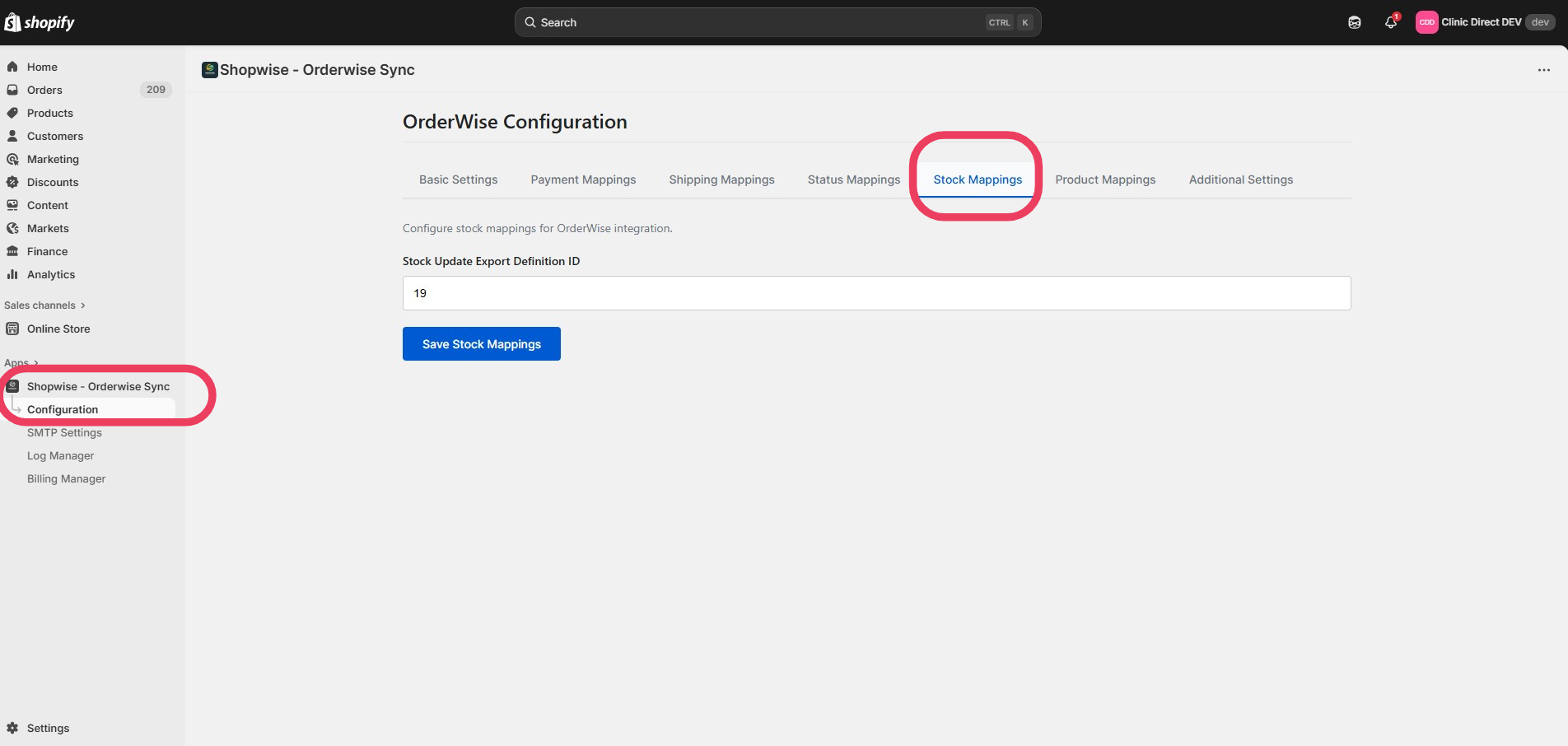Open the three-dot more actions menu
This screenshot has width=1568, height=746.
pyautogui.click(x=1544, y=70)
